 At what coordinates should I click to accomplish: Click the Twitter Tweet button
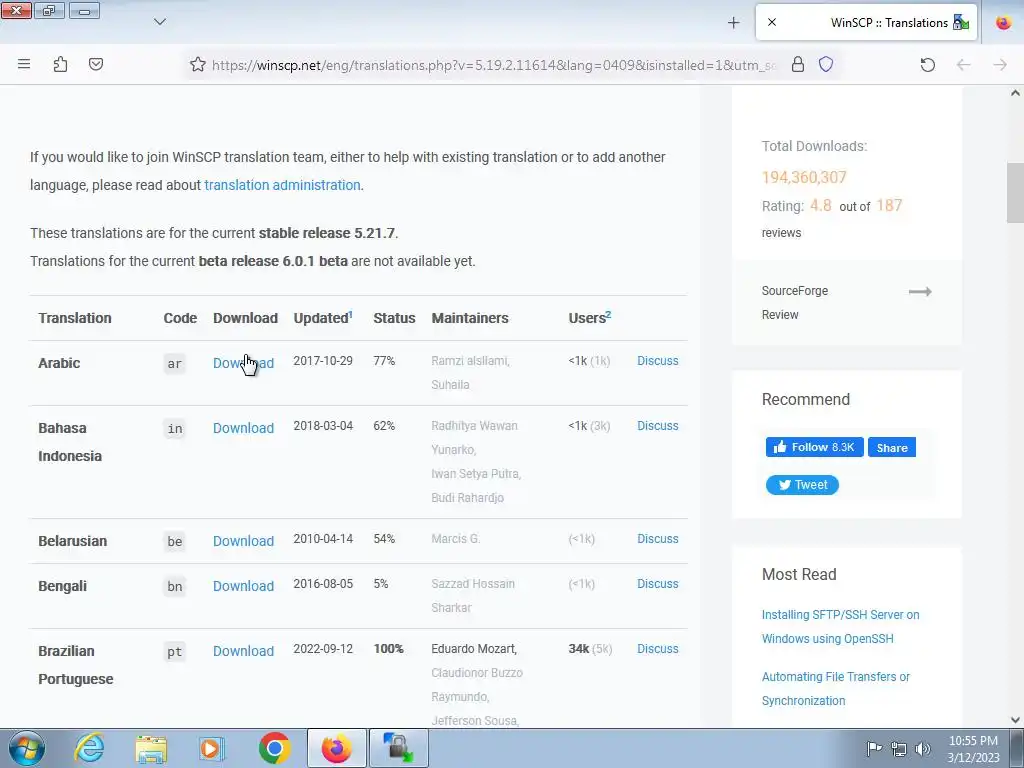802,485
